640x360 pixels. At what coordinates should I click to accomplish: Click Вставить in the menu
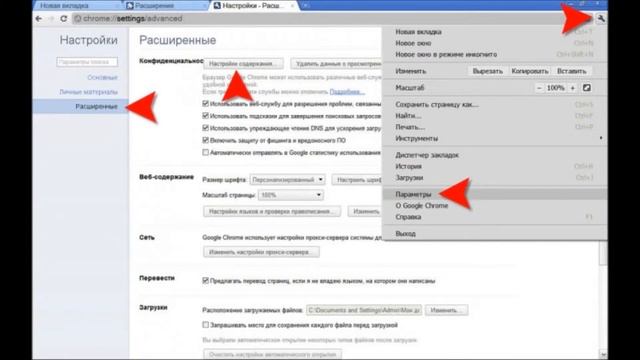pos(571,71)
